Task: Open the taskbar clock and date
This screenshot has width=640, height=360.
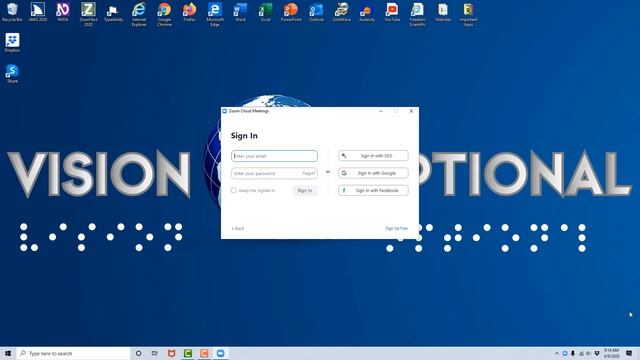Action: pyautogui.click(x=611, y=353)
